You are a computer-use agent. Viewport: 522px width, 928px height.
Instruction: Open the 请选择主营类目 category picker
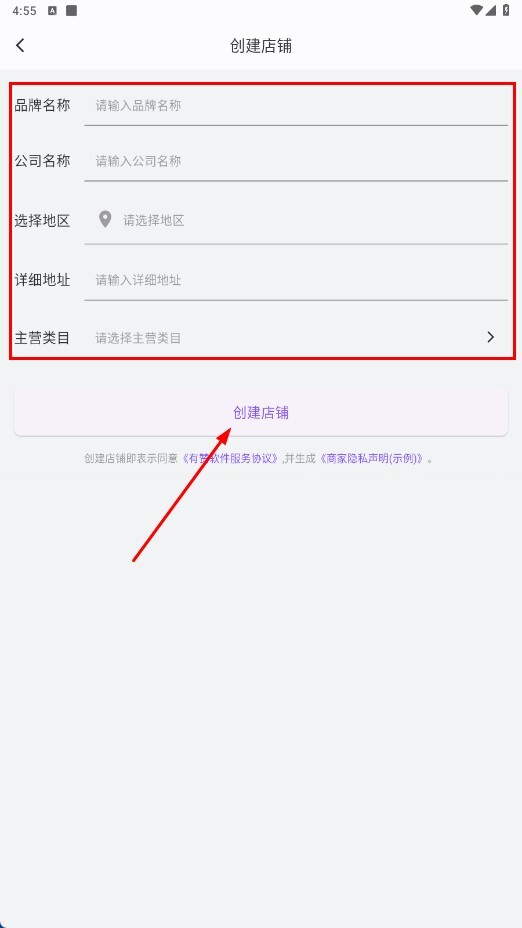296,337
